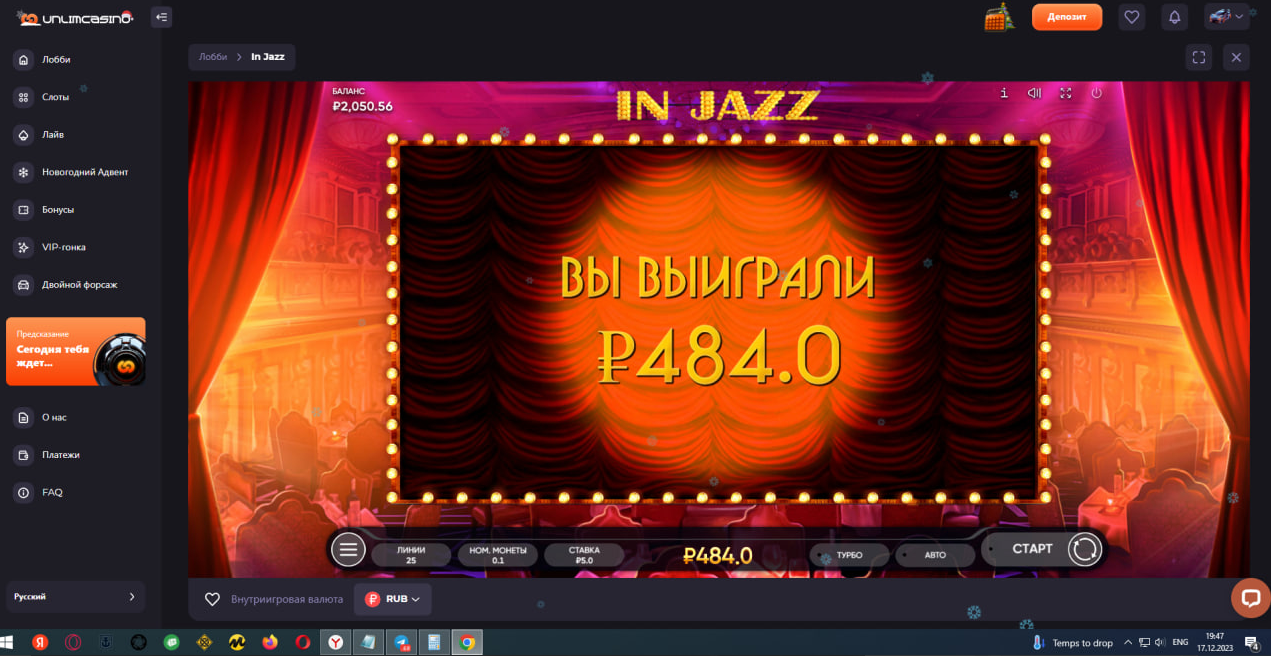The height and width of the screenshot is (656, 1271).
Task: Collapse the sidebar panel
Action: click(161, 17)
